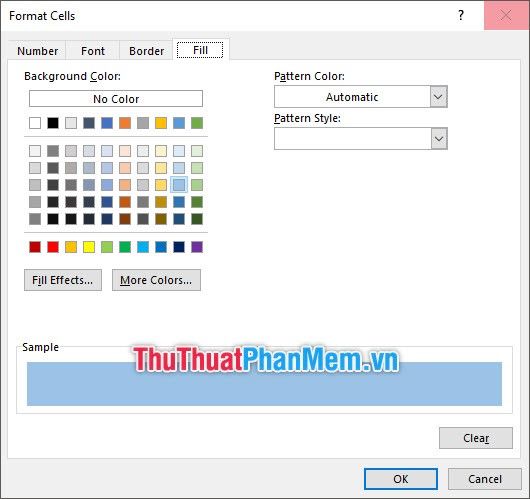Click the Clear button
The height and width of the screenshot is (499, 530).
476,438
